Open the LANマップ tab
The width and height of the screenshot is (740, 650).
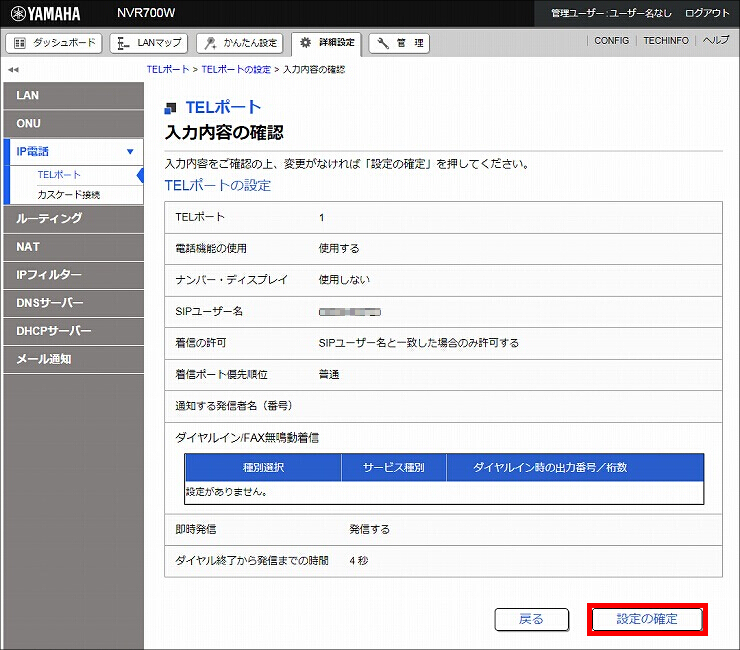149,43
